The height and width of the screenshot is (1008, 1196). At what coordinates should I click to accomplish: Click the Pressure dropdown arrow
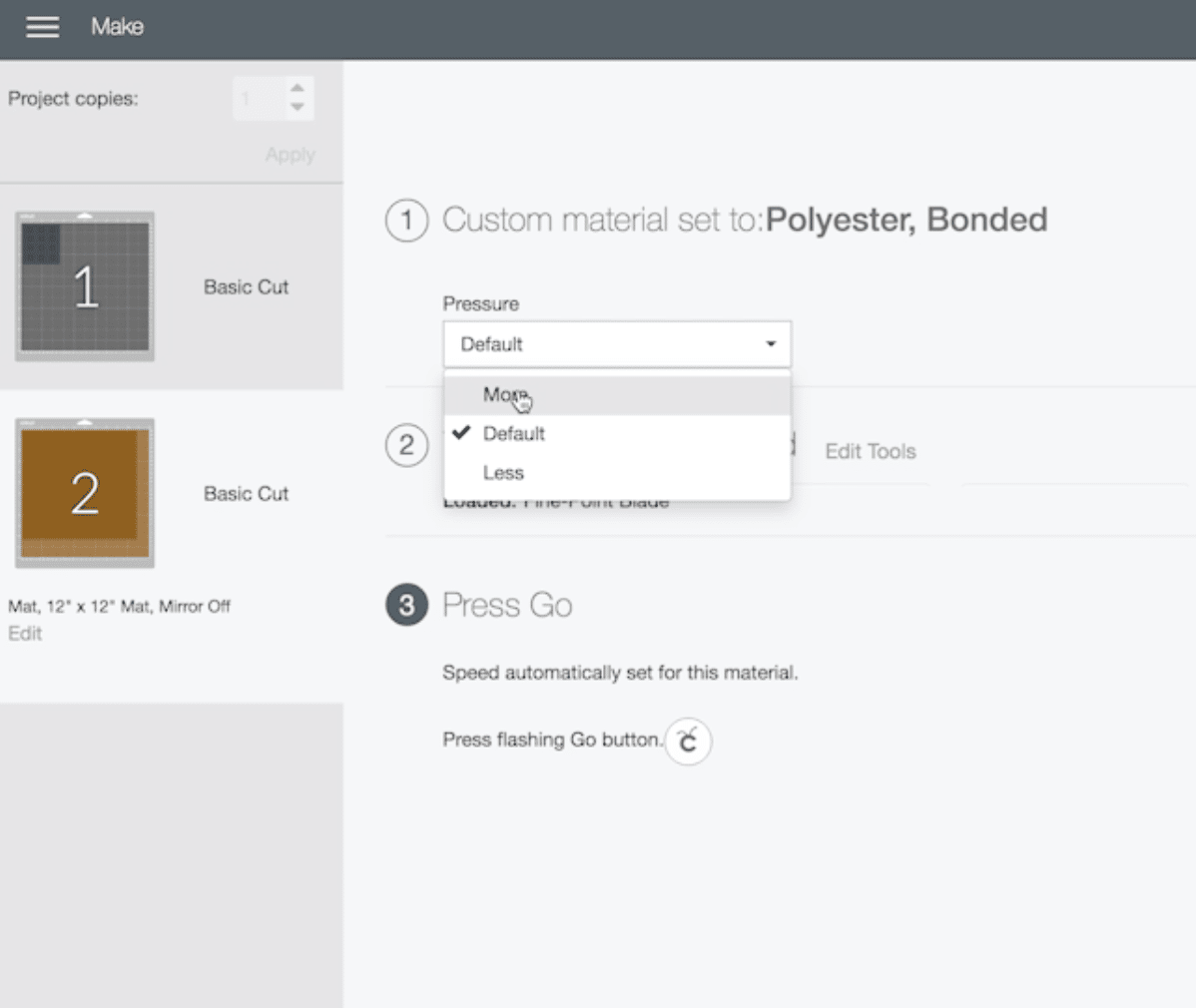pos(771,344)
